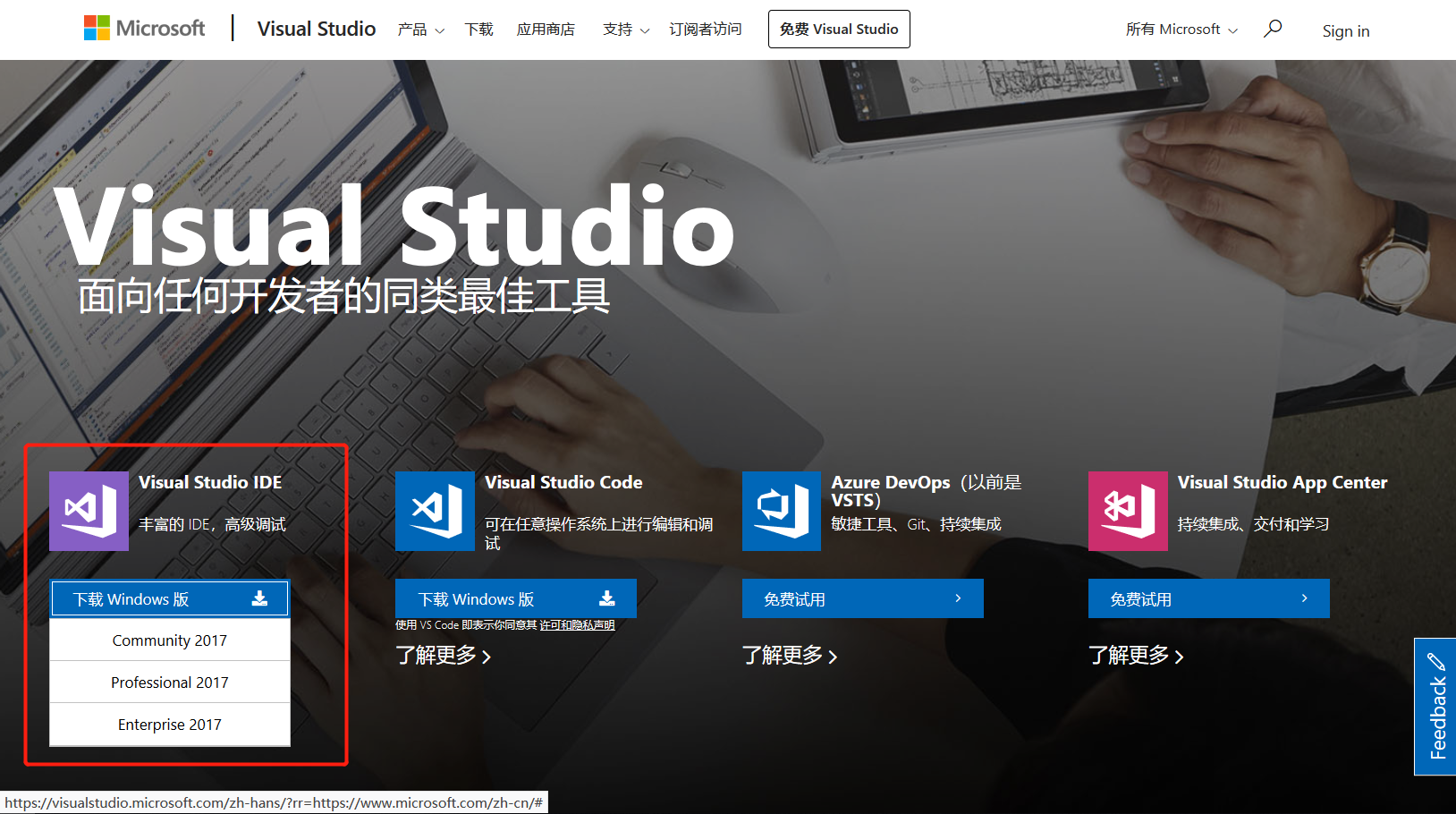Click the Visual Studio Code title text
The image size is (1456, 814).
pos(563,482)
